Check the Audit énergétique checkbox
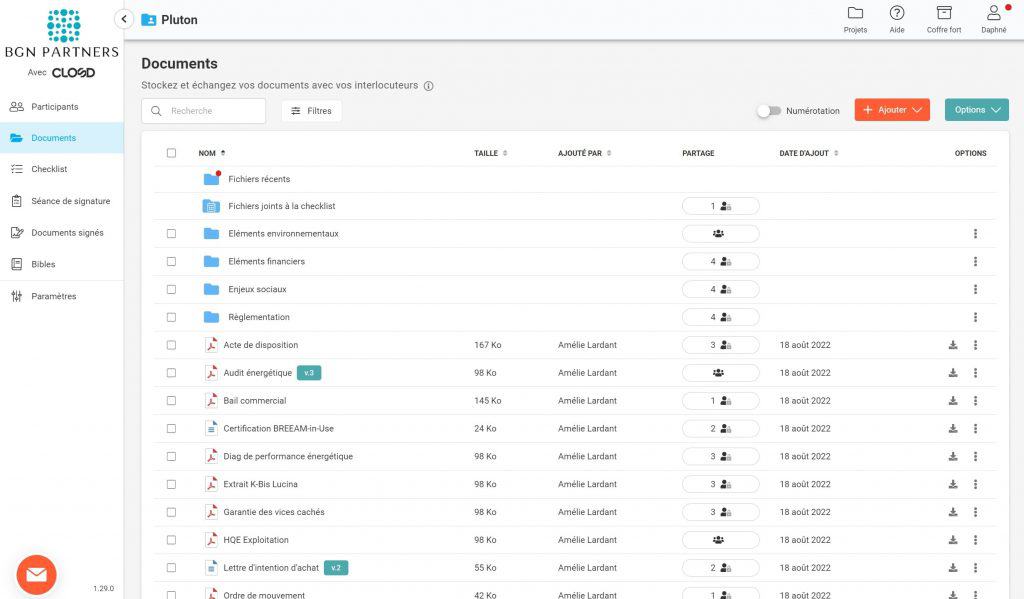Viewport: 1024px width, 599px height. pos(171,373)
